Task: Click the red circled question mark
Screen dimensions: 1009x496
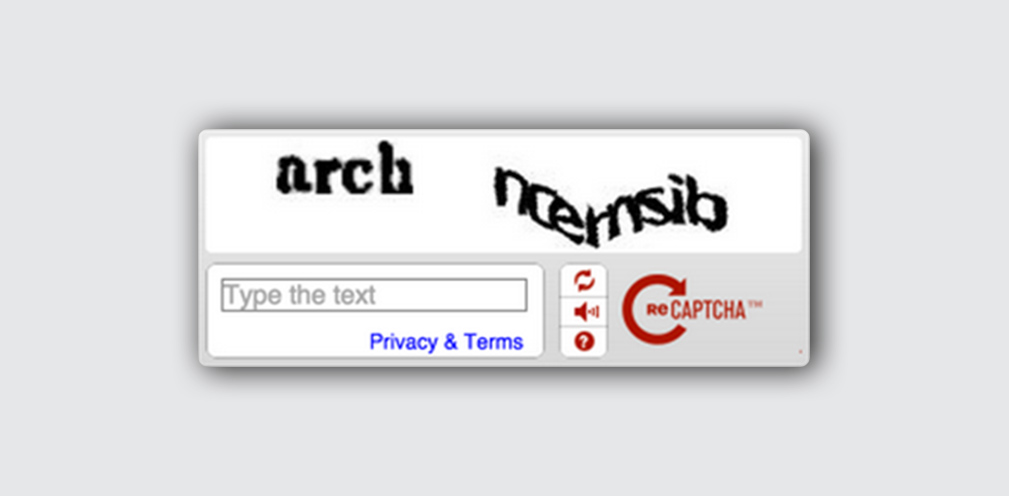Action: pyautogui.click(x=584, y=342)
